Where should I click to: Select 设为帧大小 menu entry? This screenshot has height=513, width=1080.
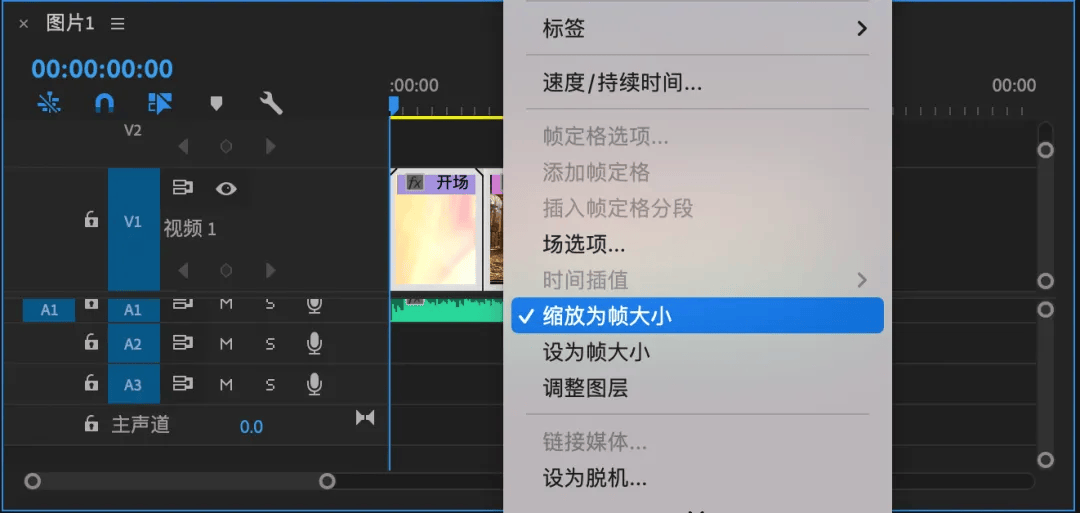[x=596, y=352]
